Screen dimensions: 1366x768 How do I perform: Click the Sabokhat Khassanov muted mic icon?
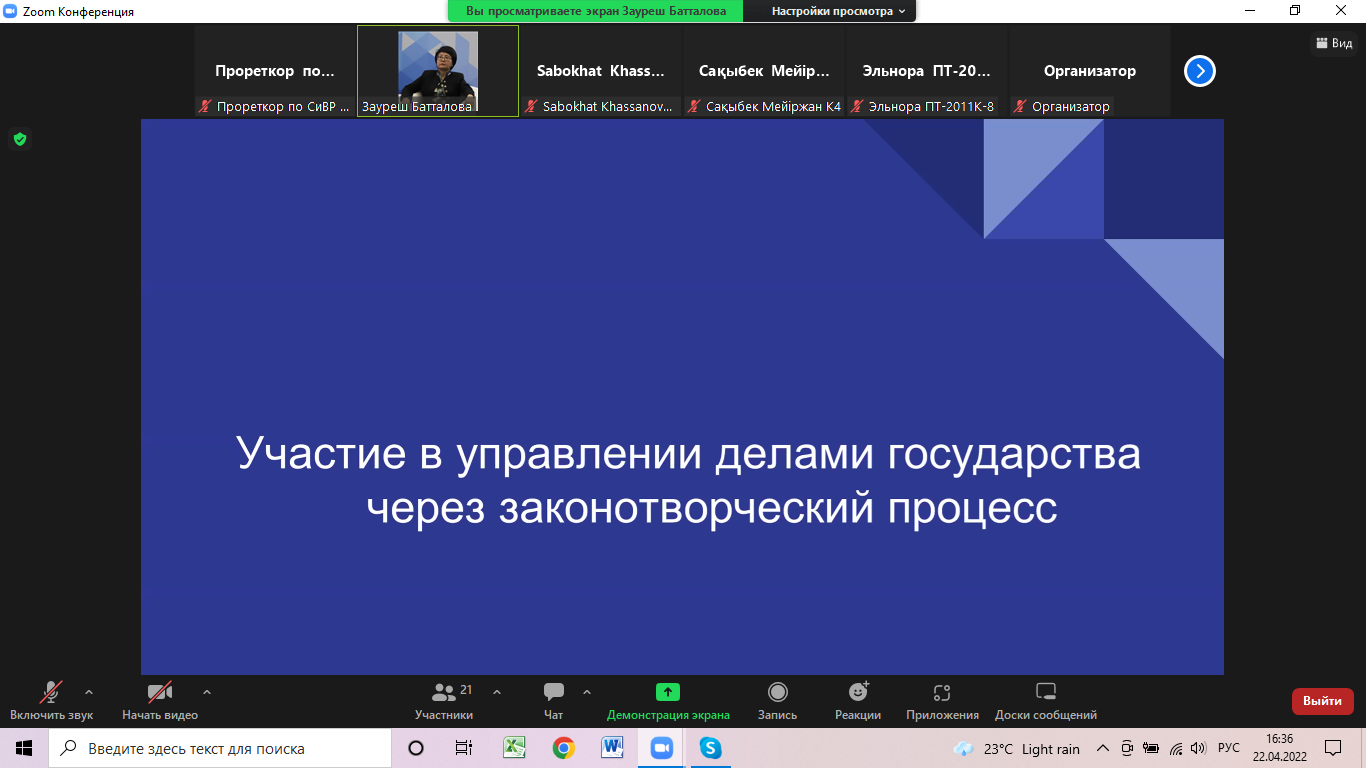pos(532,106)
